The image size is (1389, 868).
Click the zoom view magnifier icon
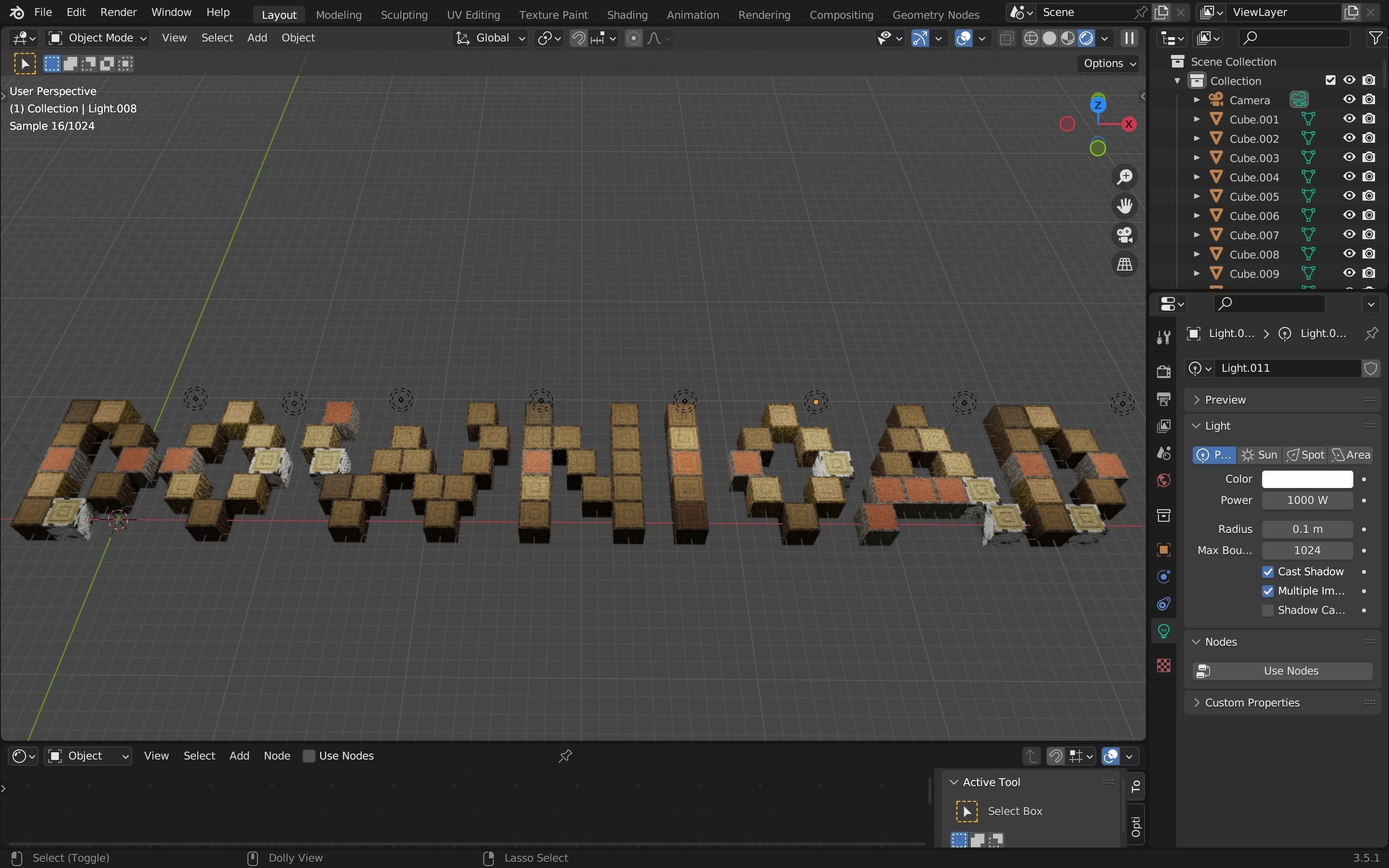click(x=1124, y=177)
